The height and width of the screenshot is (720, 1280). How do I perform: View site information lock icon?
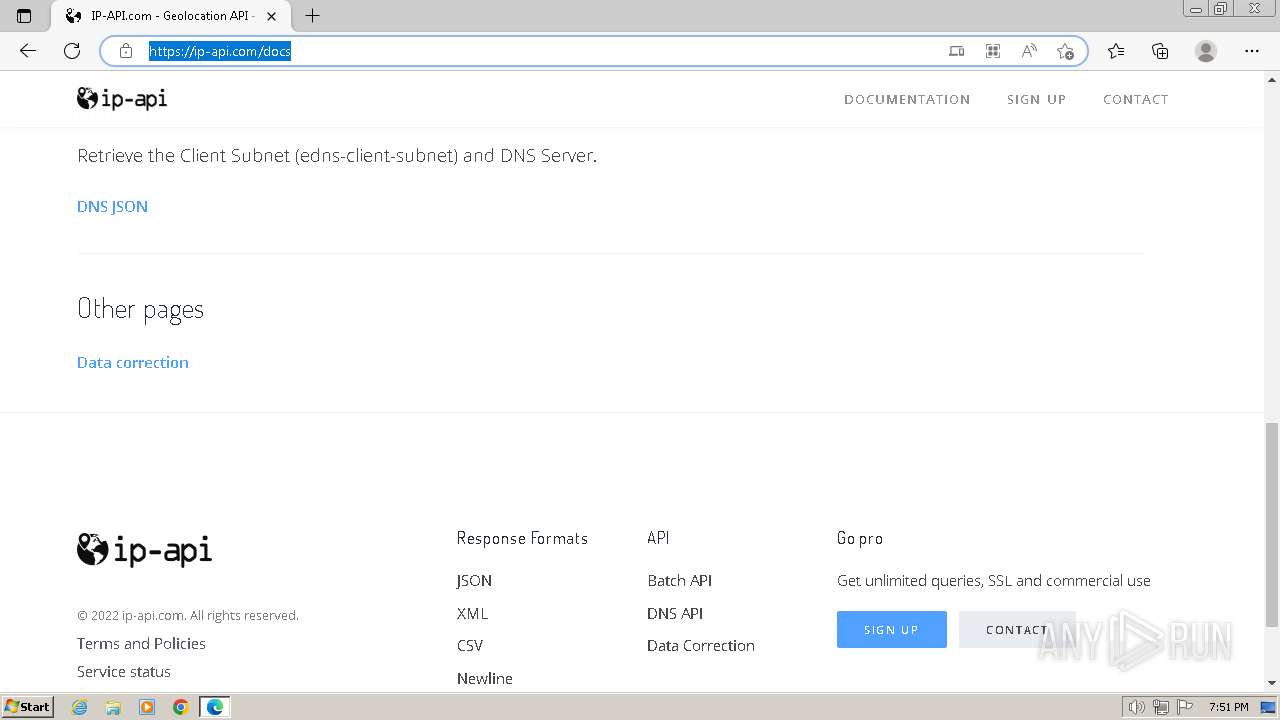(x=126, y=51)
